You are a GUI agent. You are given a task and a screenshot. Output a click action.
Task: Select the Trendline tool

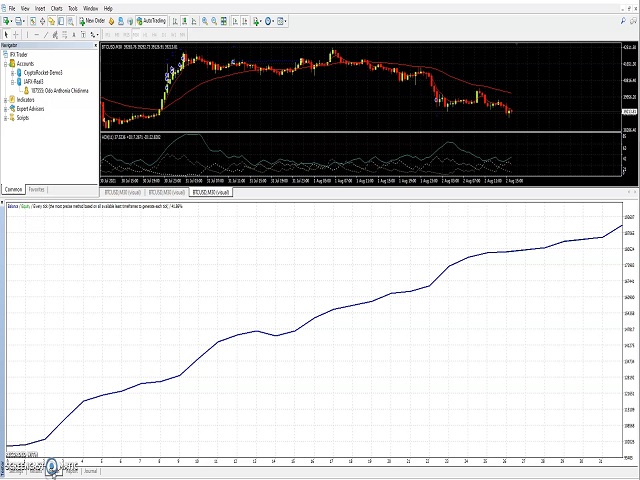[46, 35]
